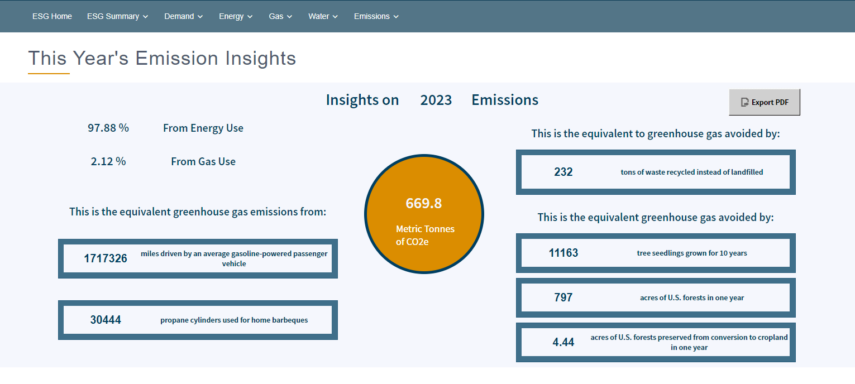The width and height of the screenshot is (855, 384).
Task: Open the Water menu
Action: 323,16
